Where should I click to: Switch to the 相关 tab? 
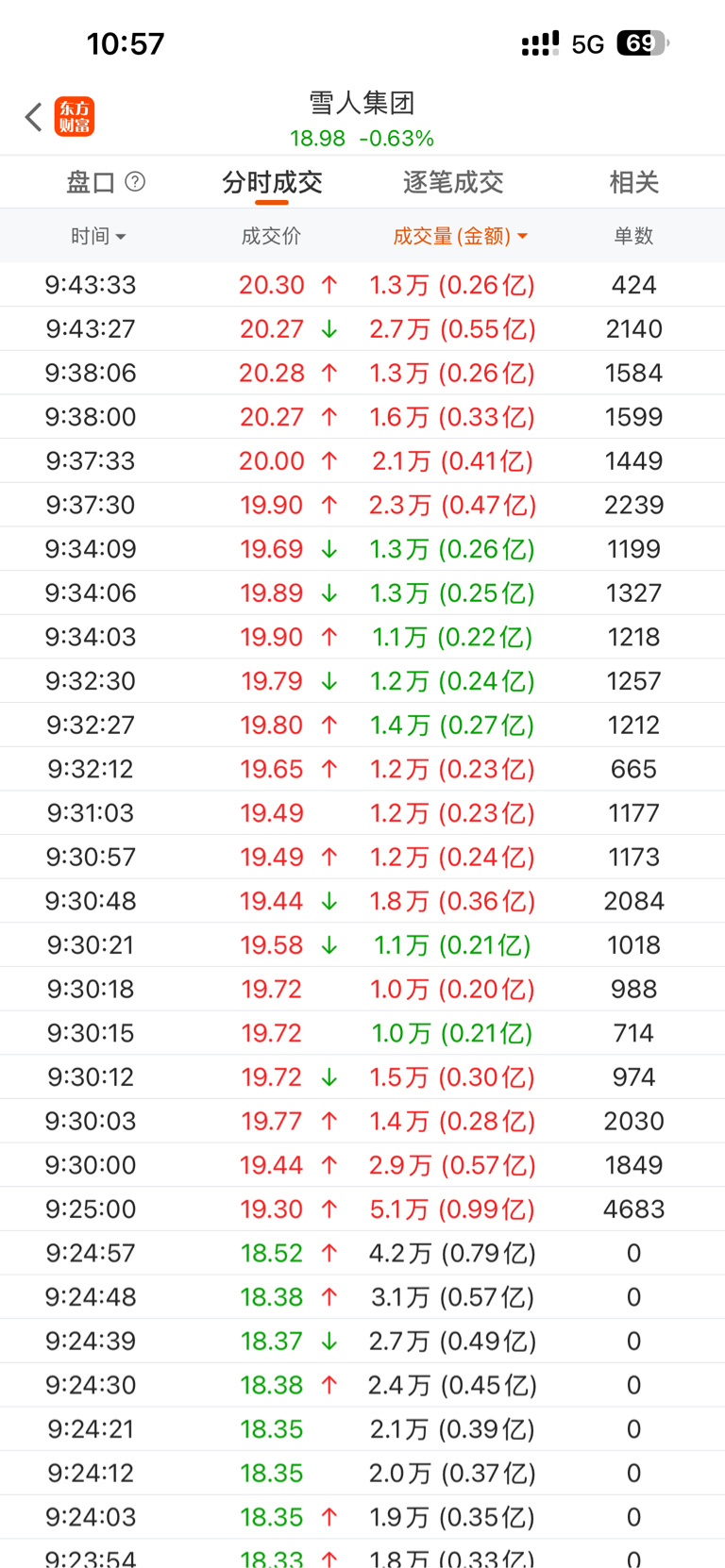[633, 182]
